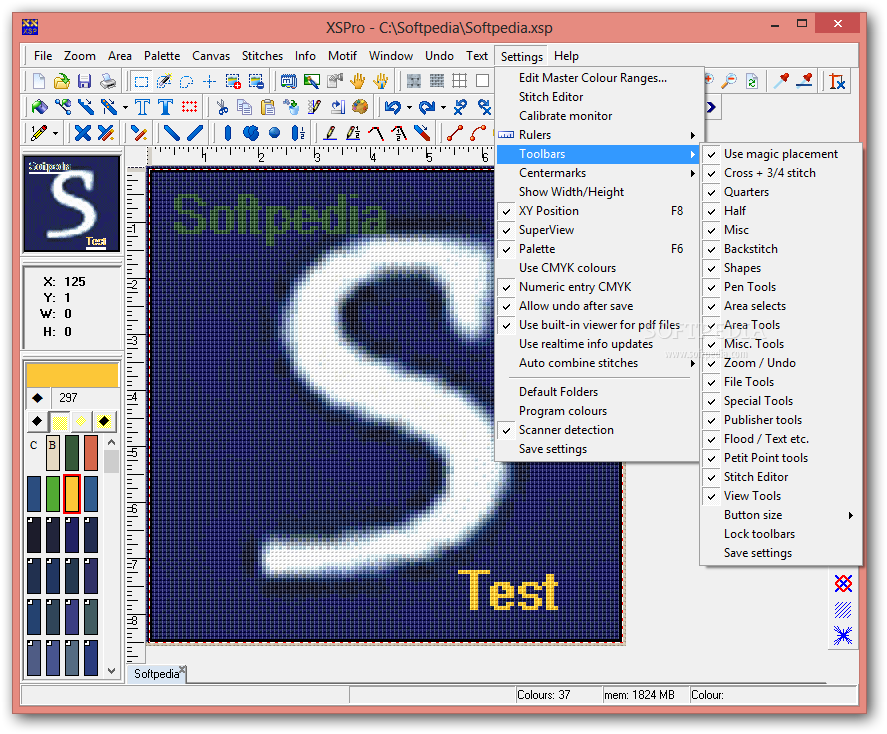This screenshot has height=734, width=887.
Task: Select the blue crosshair tool
Action: click(210, 81)
